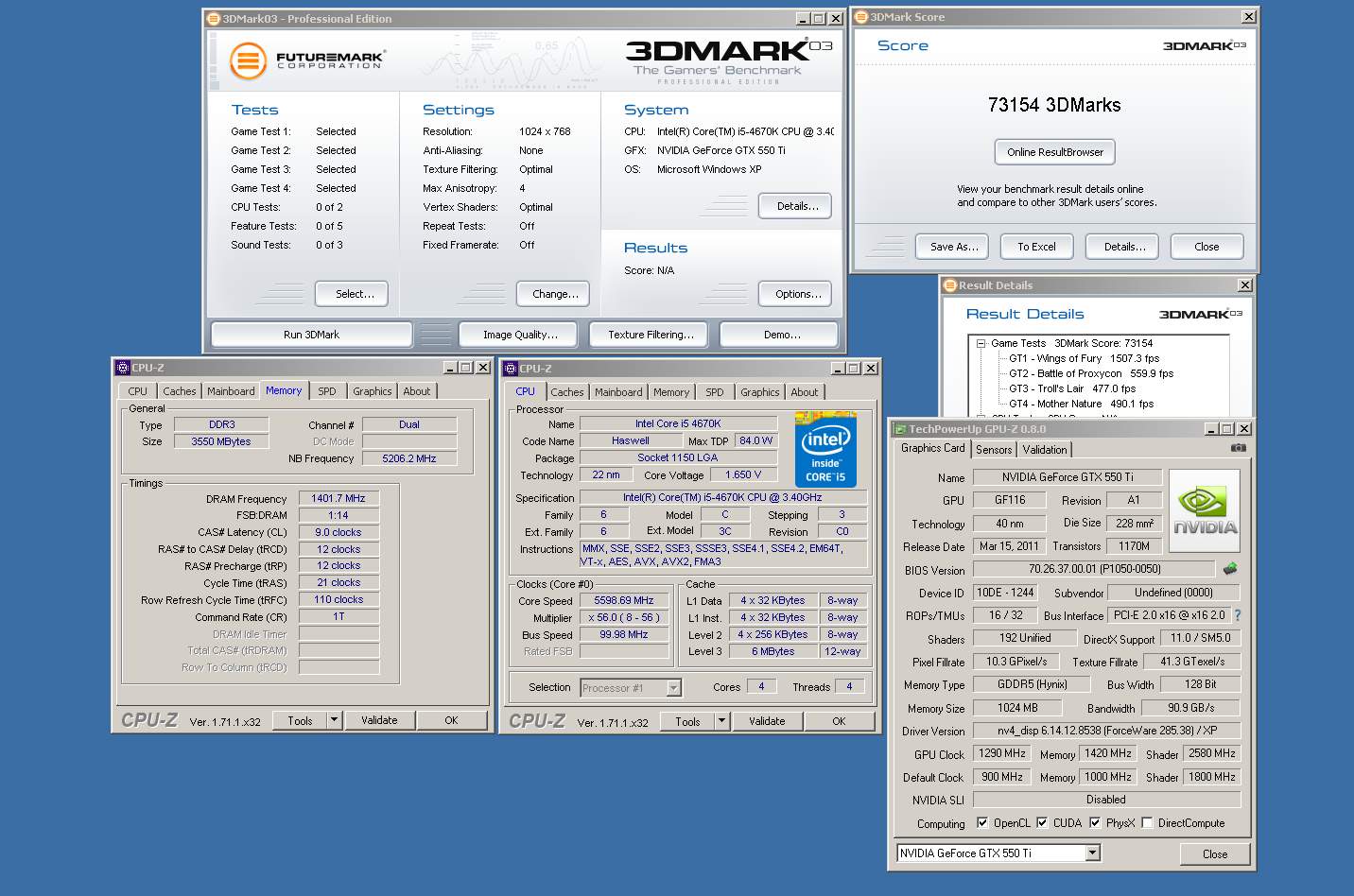Click Close in the 3DMark Score window
Viewport: 1354px width, 896px height.
tap(1206, 247)
